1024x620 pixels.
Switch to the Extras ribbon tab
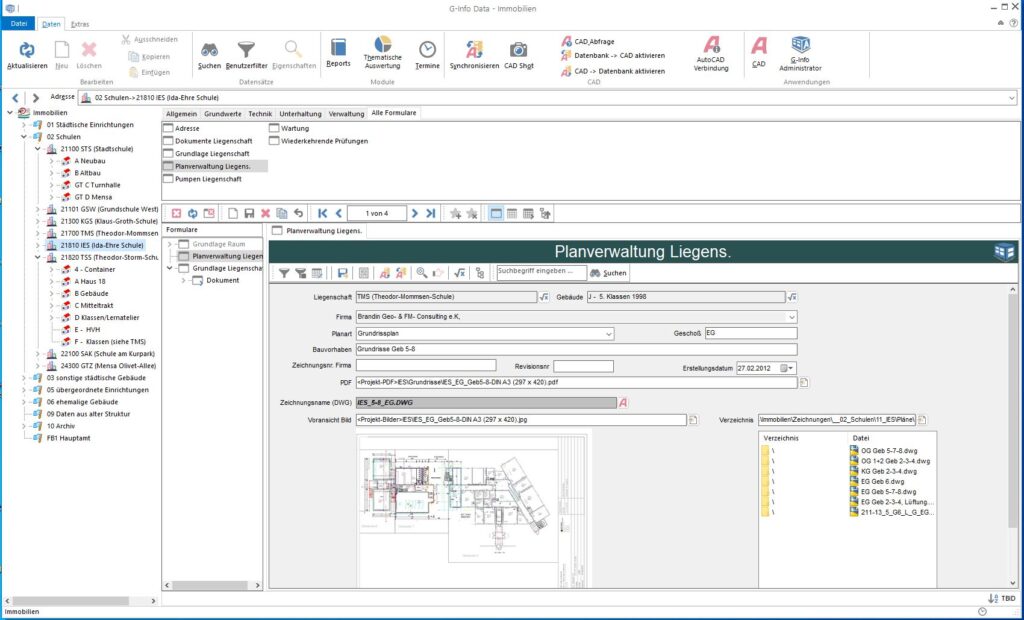pyautogui.click(x=79, y=22)
